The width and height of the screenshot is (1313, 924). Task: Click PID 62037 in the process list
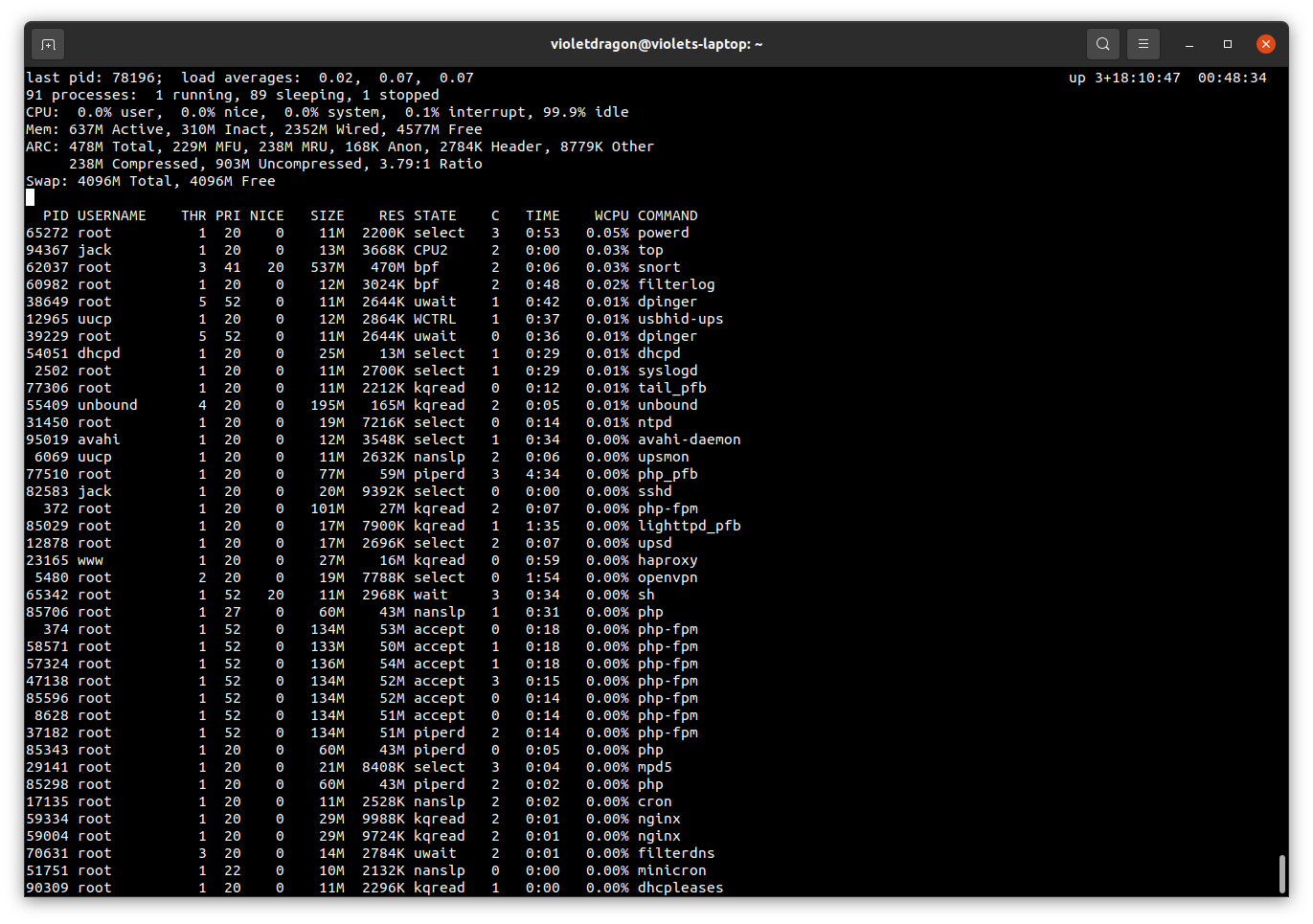47,267
